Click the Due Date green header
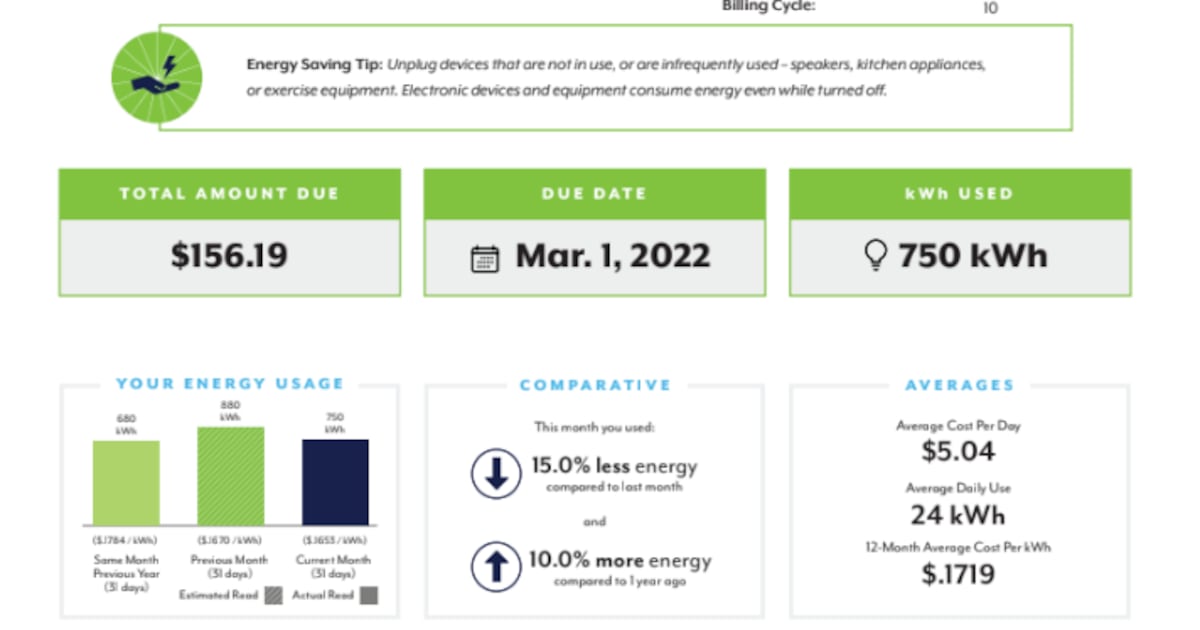 pos(594,194)
